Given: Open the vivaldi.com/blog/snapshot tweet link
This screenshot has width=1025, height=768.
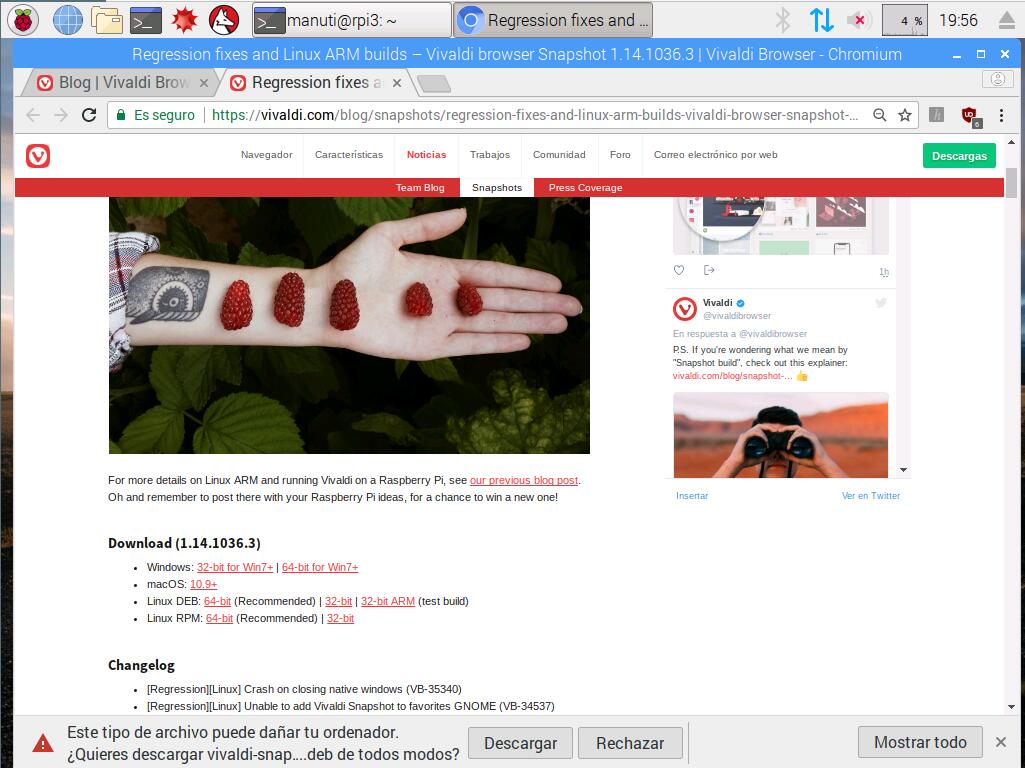Looking at the screenshot, I should click(732, 376).
